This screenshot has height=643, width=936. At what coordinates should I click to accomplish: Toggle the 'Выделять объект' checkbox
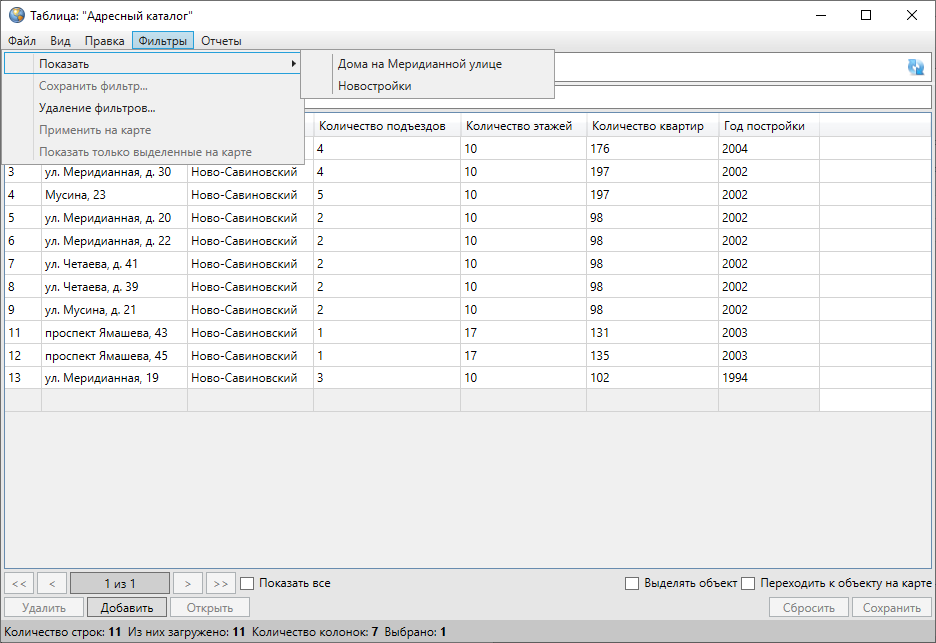click(x=631, y=583)
